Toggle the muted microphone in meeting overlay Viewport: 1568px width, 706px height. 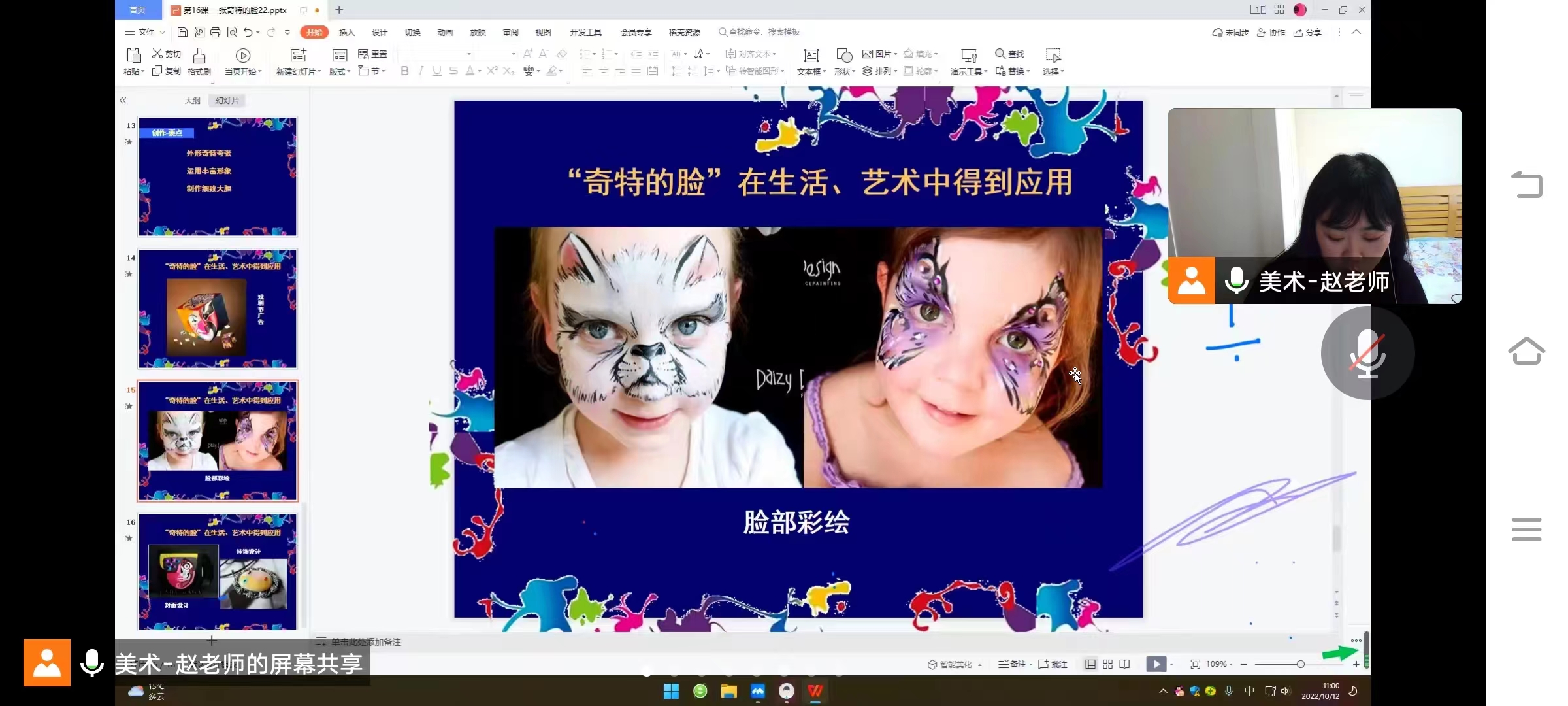[1367, 353]
